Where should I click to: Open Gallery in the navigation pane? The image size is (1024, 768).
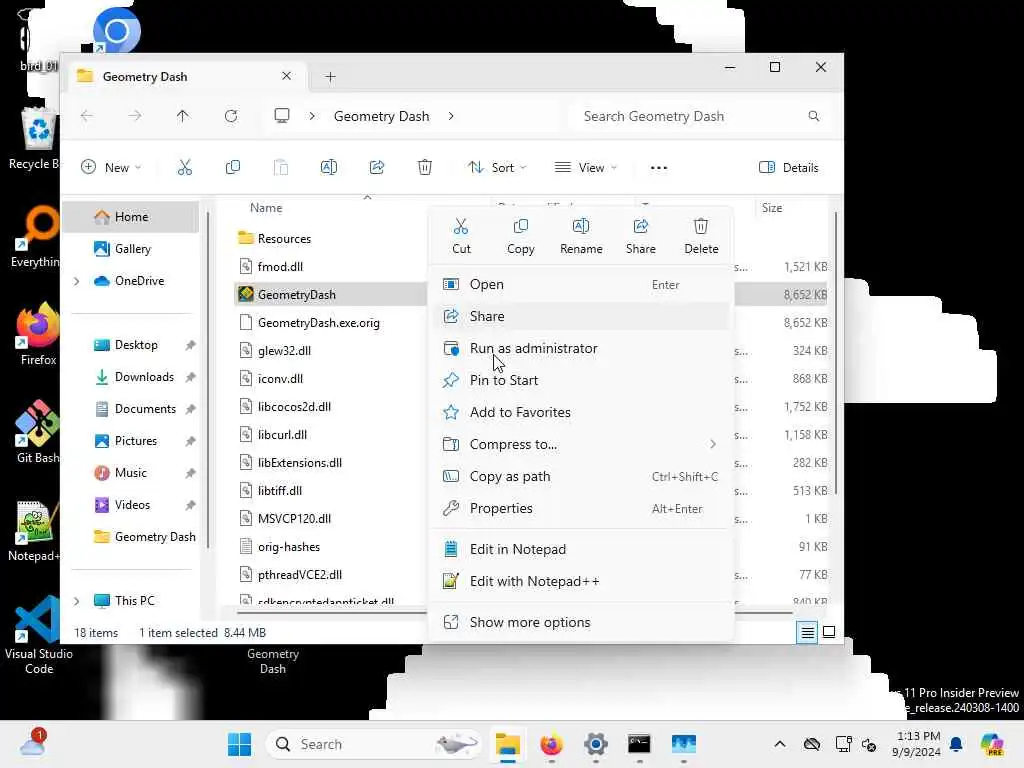[x=131, y=249]
